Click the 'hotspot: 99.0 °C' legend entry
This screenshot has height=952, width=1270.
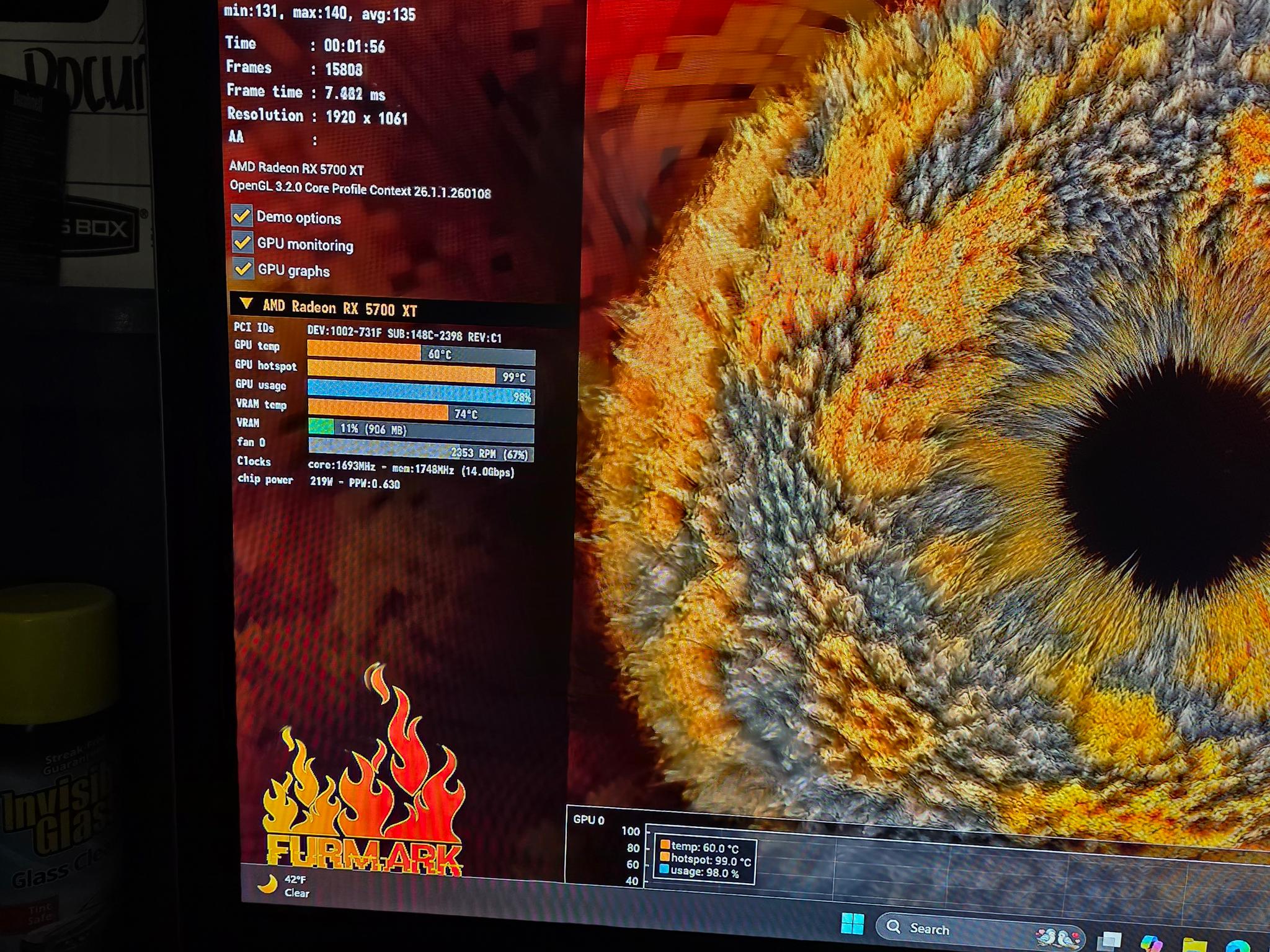[x=705, y=859]
